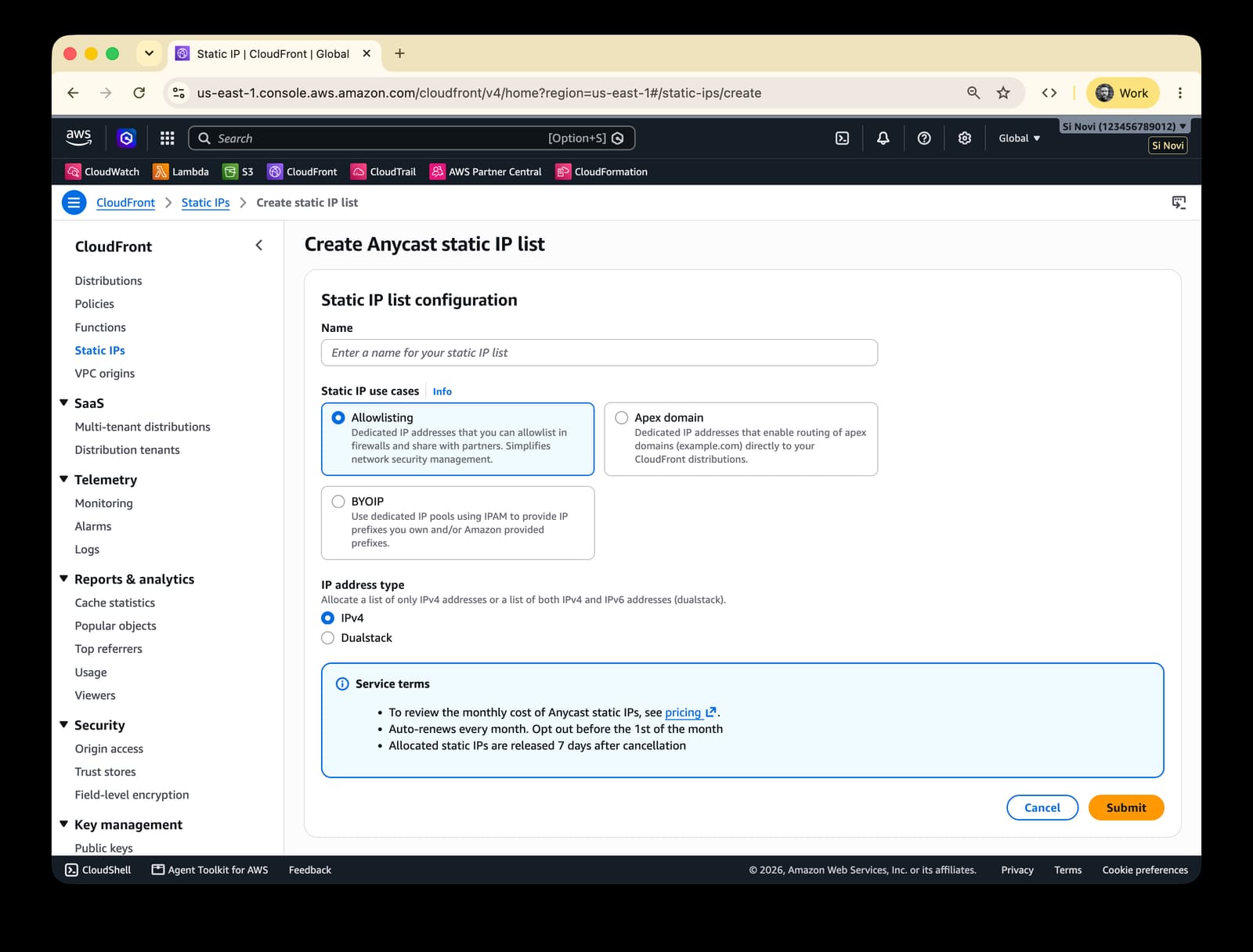Viewport: 1253px width, 952px height.
Task: Go back with the browser back arrow
Action: (x=73, y=93)
